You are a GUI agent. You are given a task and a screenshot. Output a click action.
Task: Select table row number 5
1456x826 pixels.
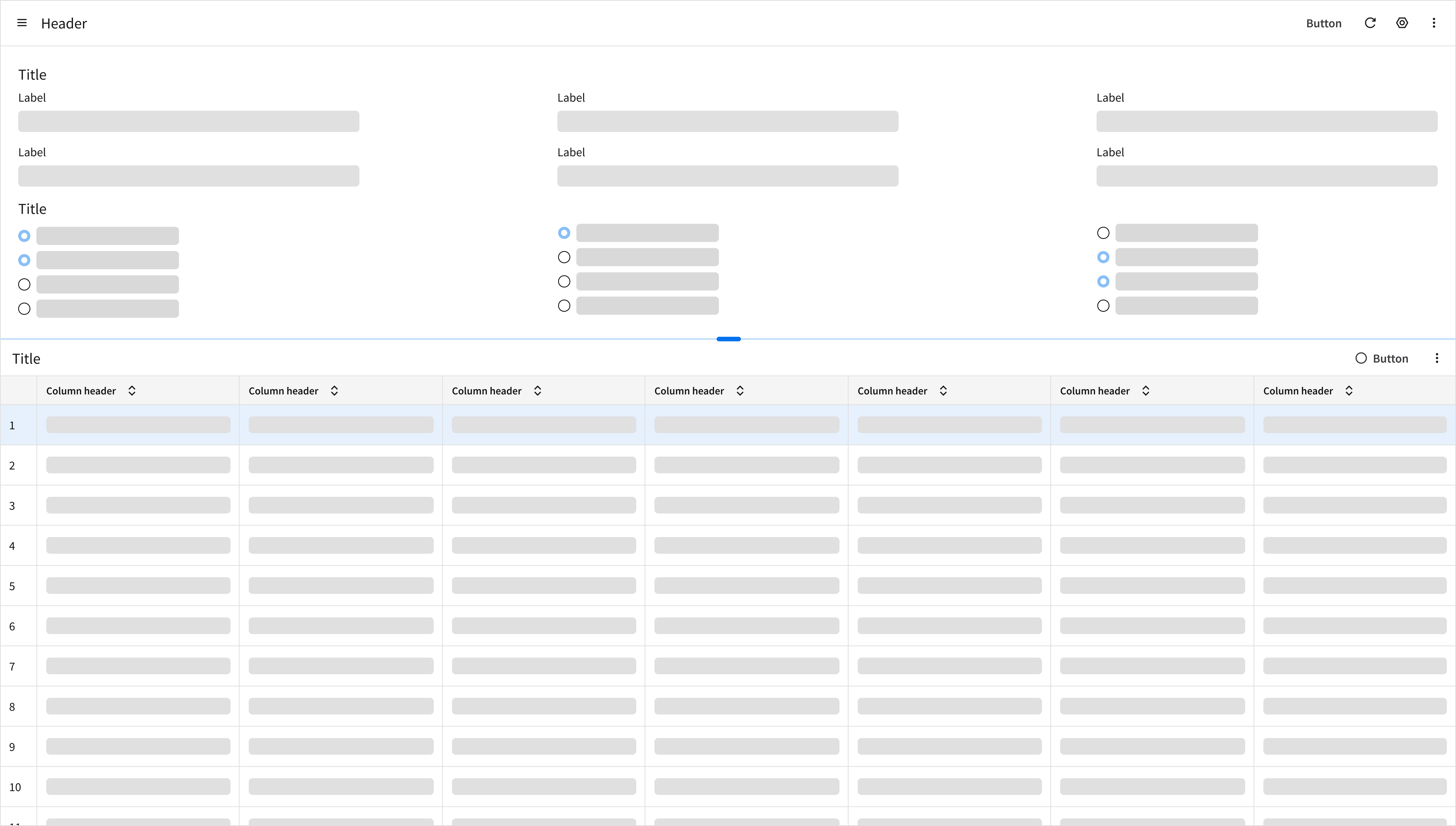click(x=12, y=586)
